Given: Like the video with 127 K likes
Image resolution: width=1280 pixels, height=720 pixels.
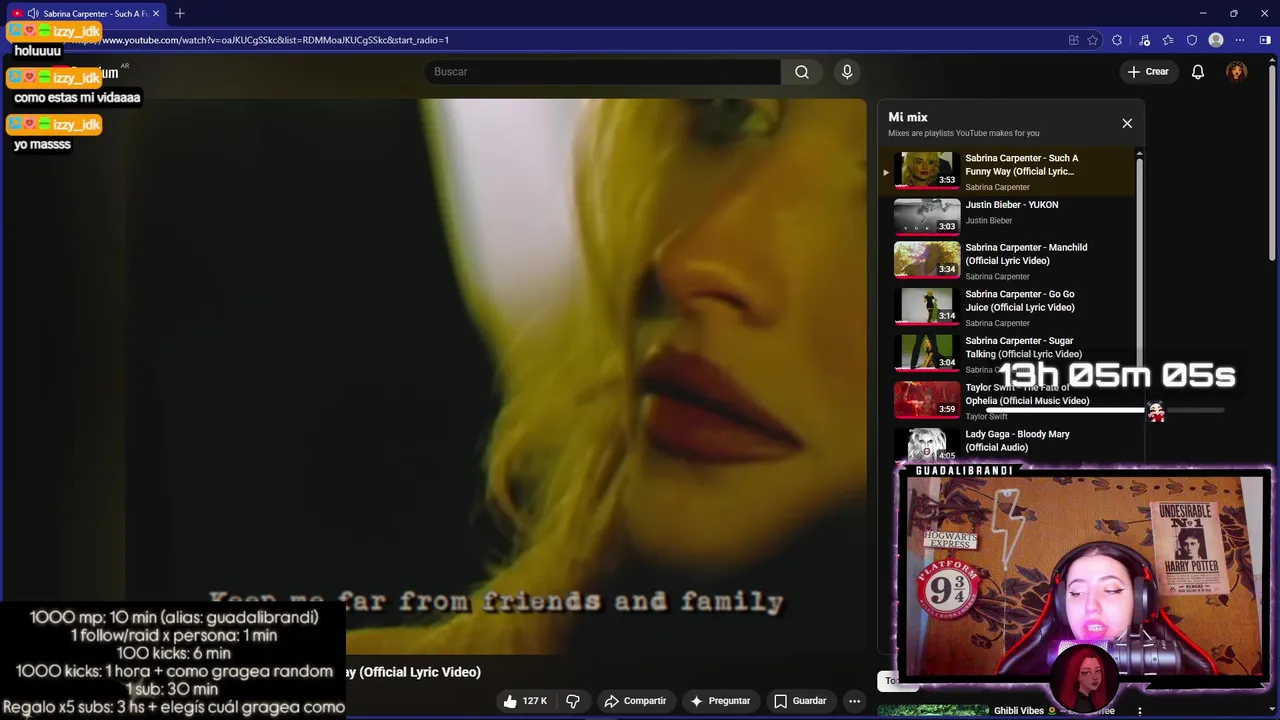Looking at the screenshot, I should coord(525,701).
